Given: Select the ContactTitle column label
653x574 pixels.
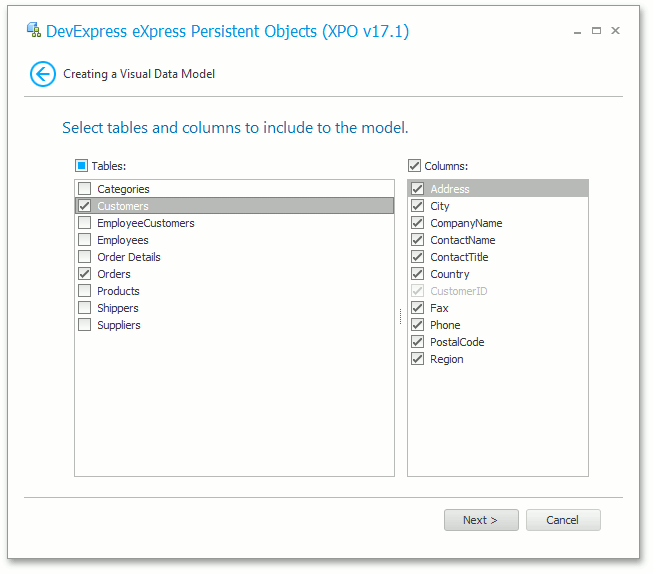Looking at the screenshot, I should tap(459, 257).
